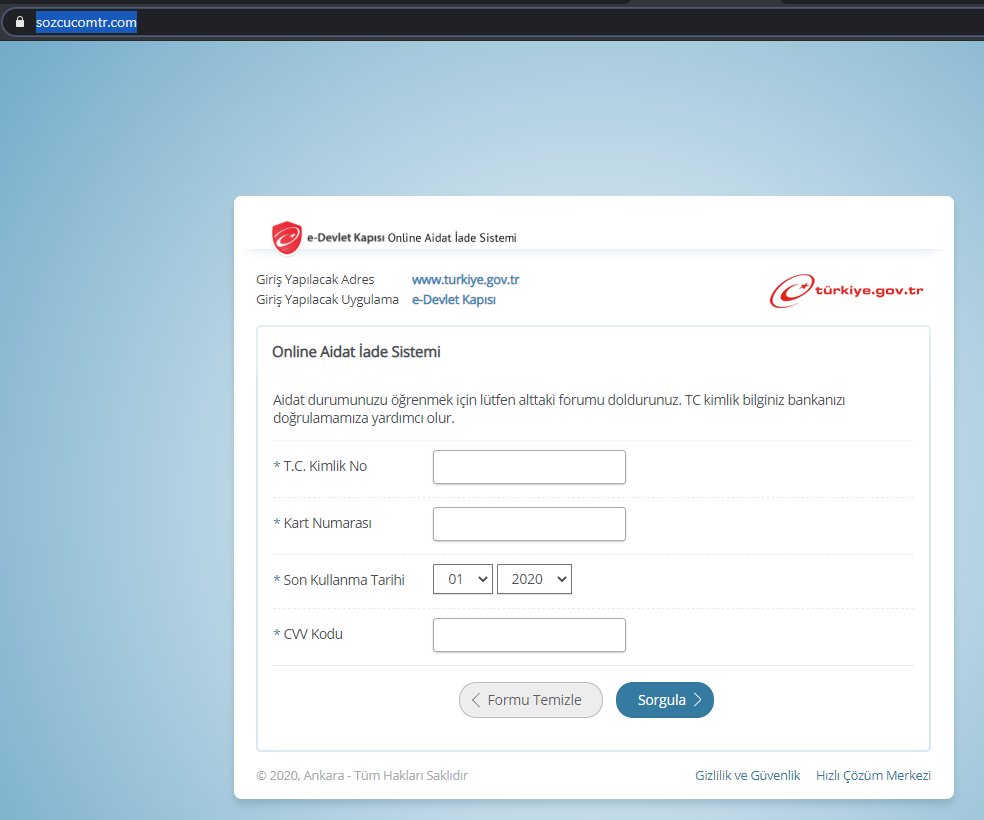Click the Formu Temizle button
984x820 pixels.
[x=531, y=700]
